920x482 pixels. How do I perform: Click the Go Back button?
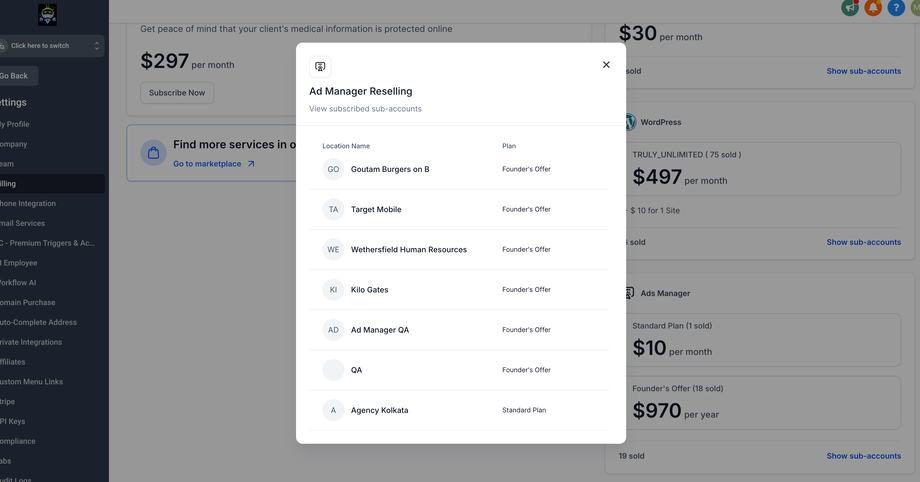[x=15, y=76]
